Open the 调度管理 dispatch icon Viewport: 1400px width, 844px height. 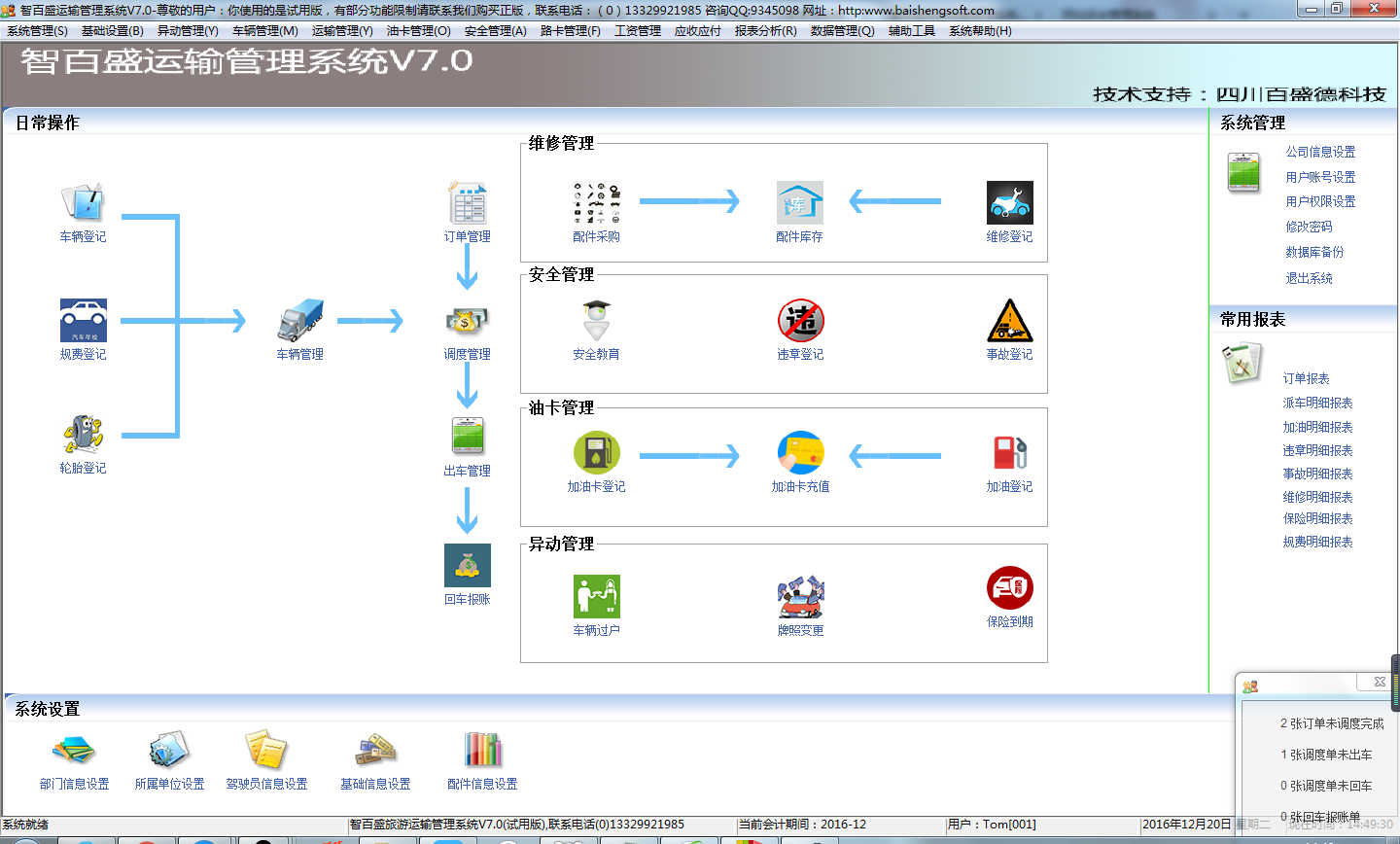(x=467, y=320)
